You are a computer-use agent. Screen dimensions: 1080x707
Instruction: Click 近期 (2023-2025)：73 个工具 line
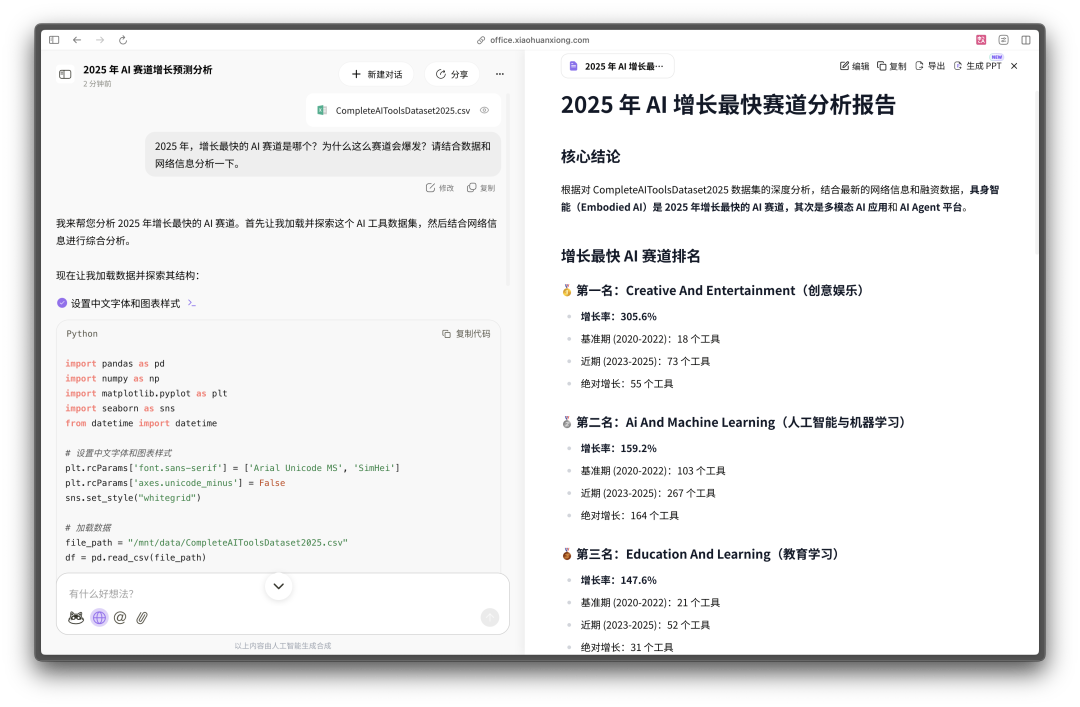[x=645, y=361]
